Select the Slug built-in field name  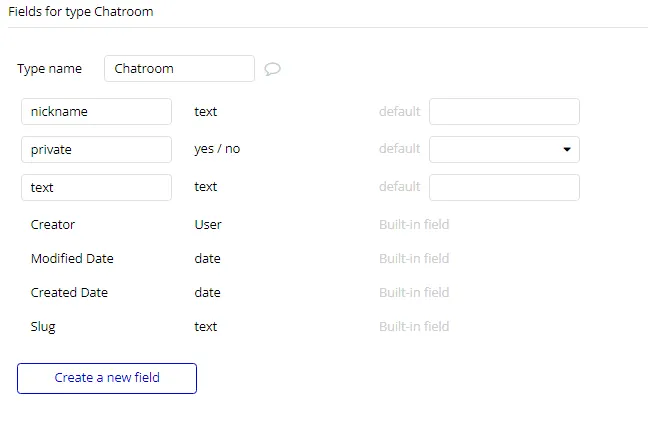43,327
